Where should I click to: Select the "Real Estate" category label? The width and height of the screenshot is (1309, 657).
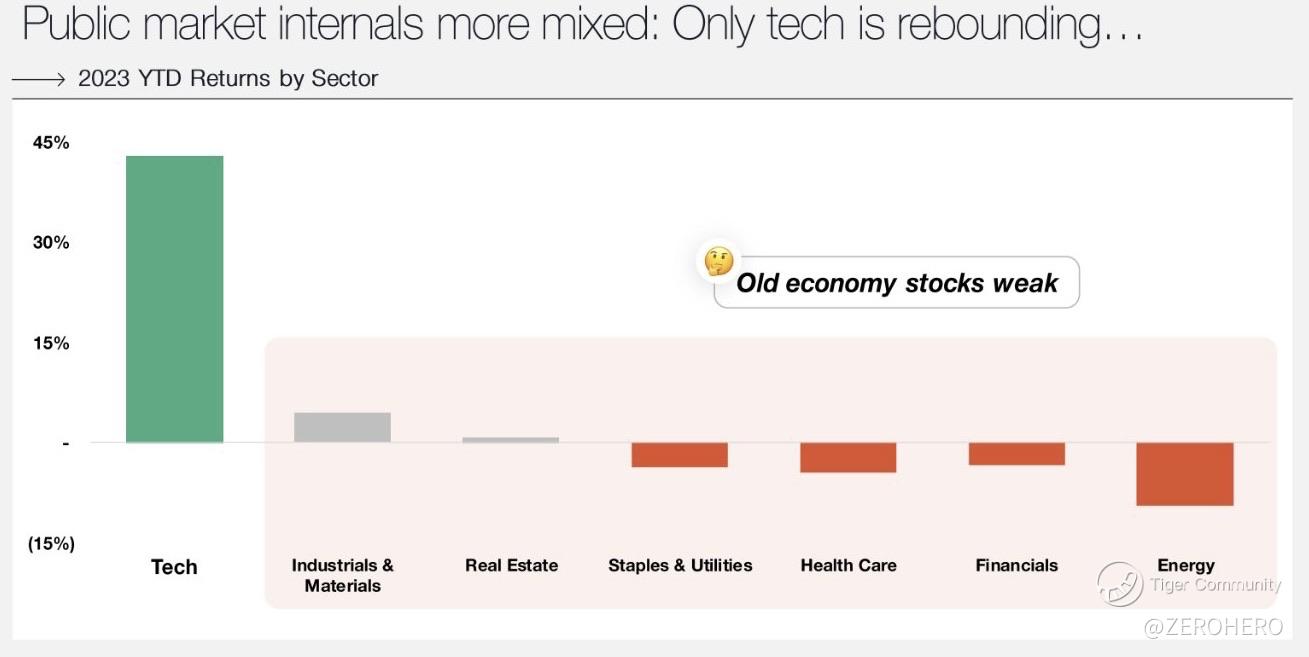pos(511,565)
